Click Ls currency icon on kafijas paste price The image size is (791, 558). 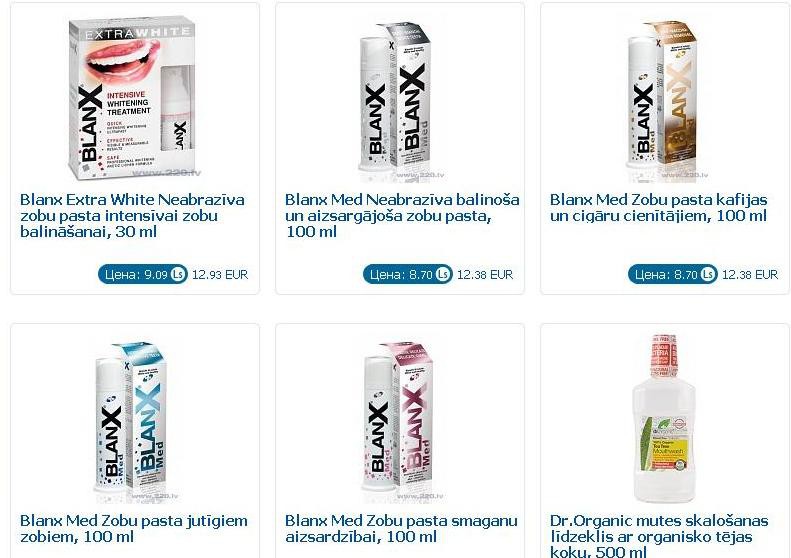[708, 274]
